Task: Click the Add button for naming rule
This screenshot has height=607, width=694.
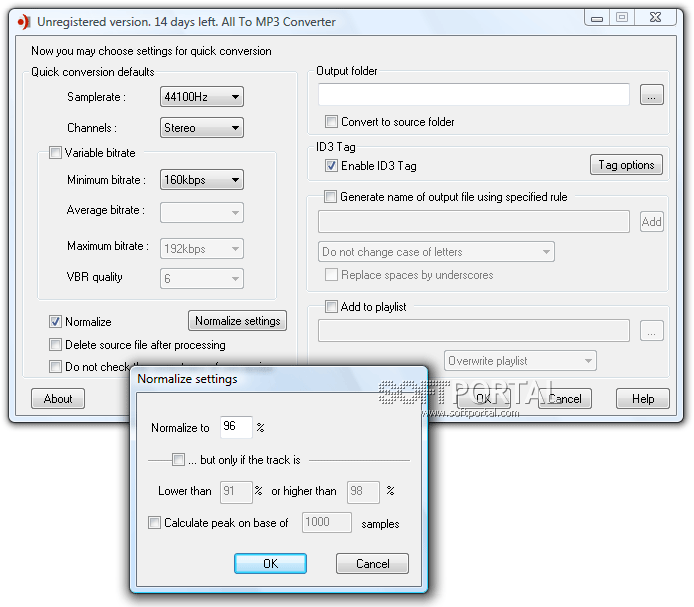Action: [x=652, y=221]
